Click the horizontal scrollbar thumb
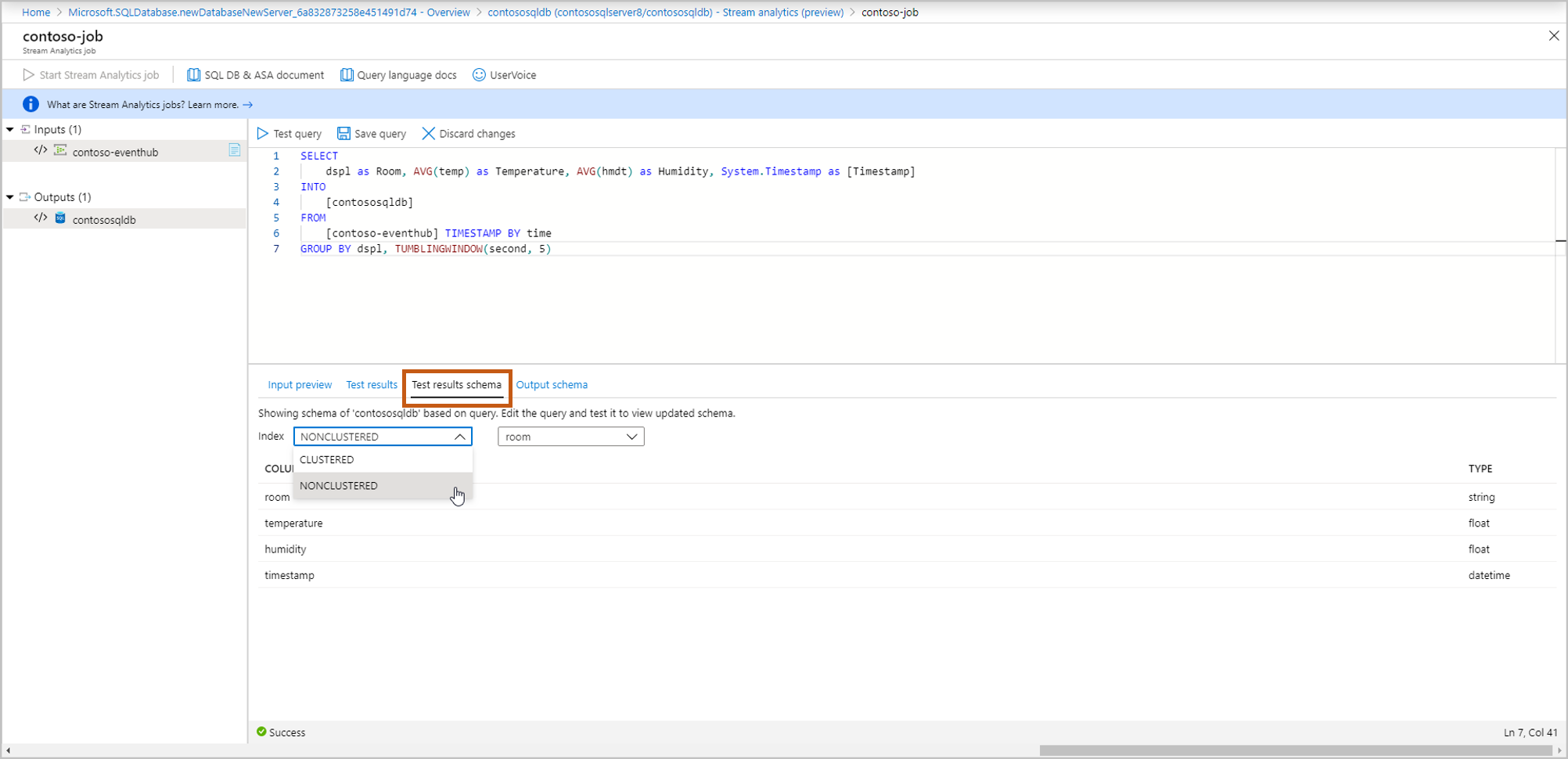 click(x=1296, y=750)
